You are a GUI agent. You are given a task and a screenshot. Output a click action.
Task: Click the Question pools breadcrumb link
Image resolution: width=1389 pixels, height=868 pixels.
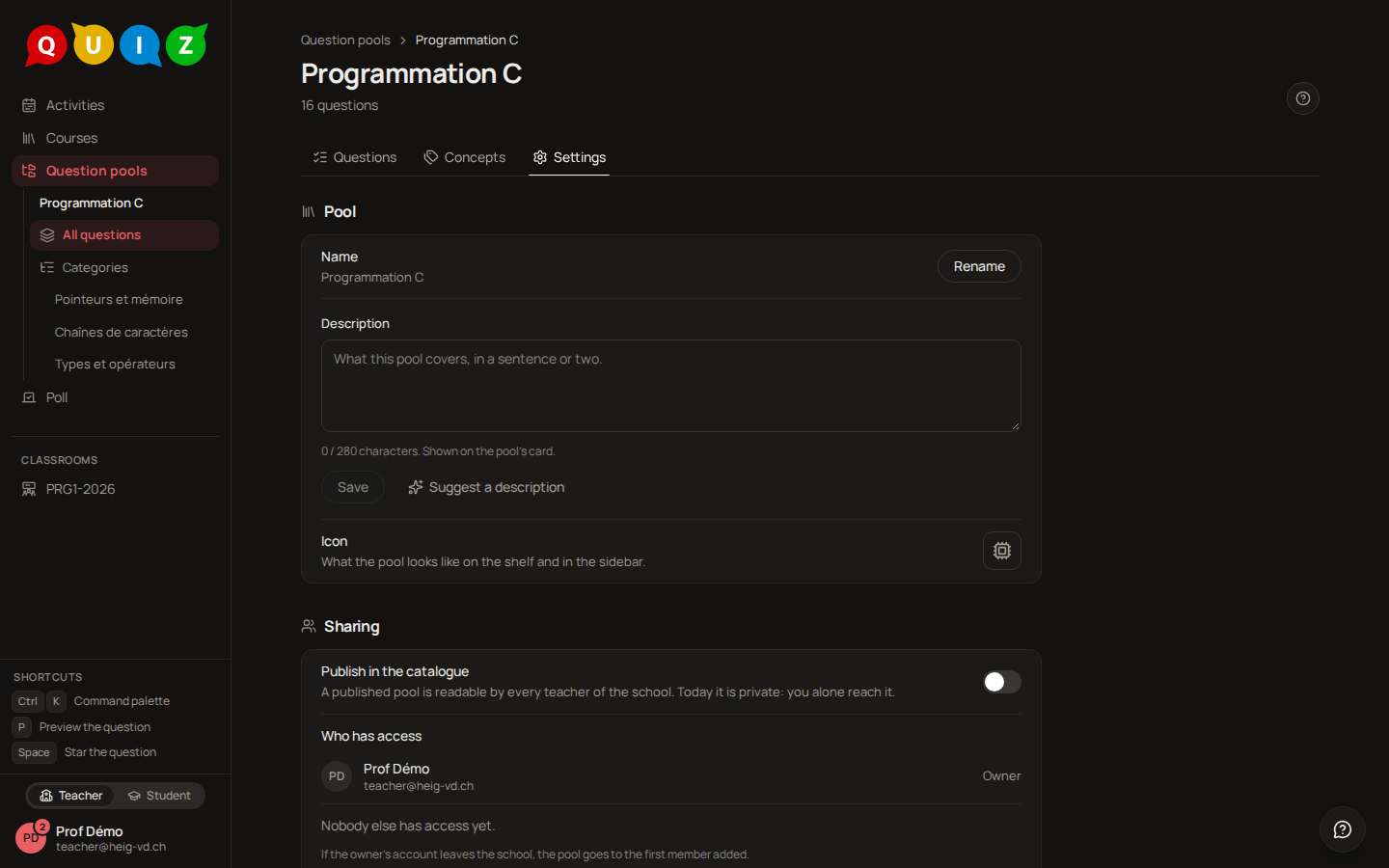click(345, 40)
